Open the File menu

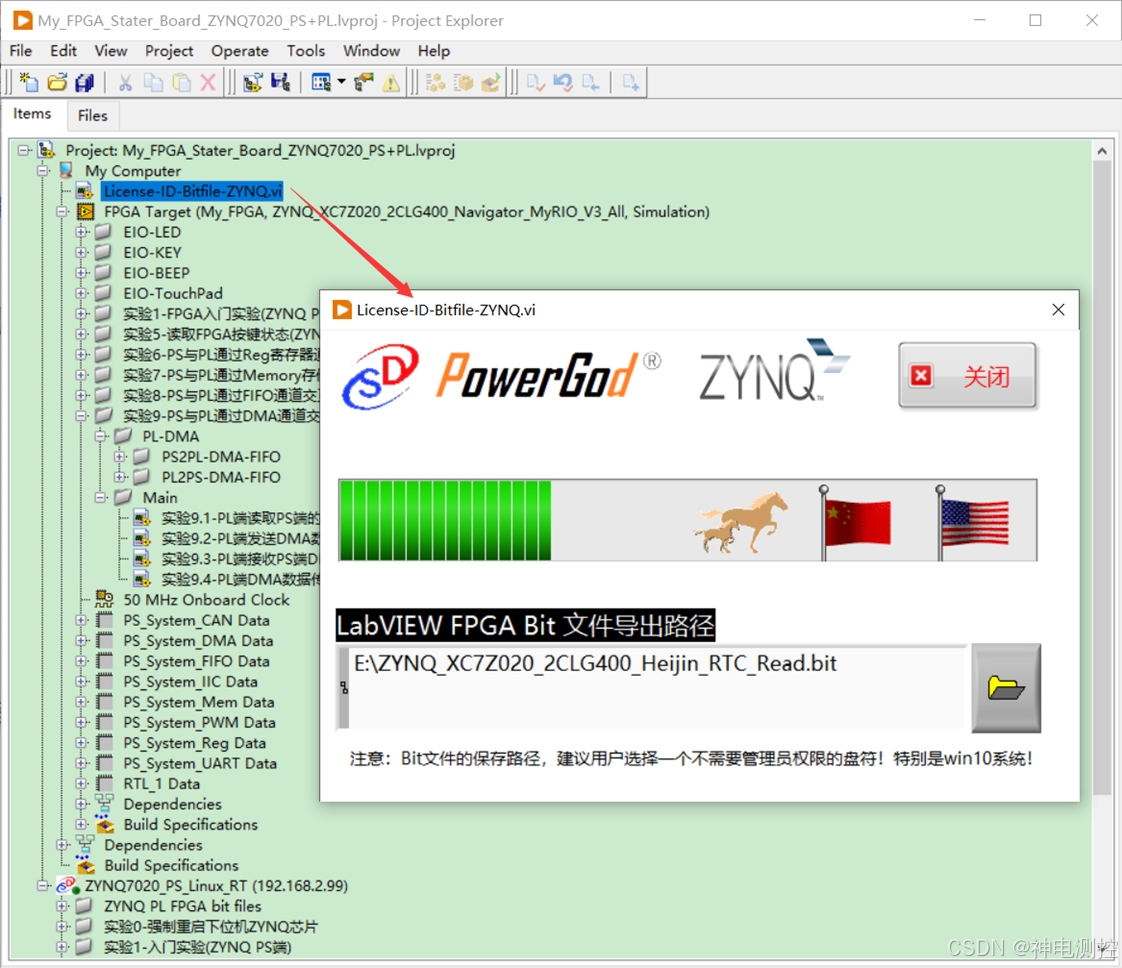point(21,51)
